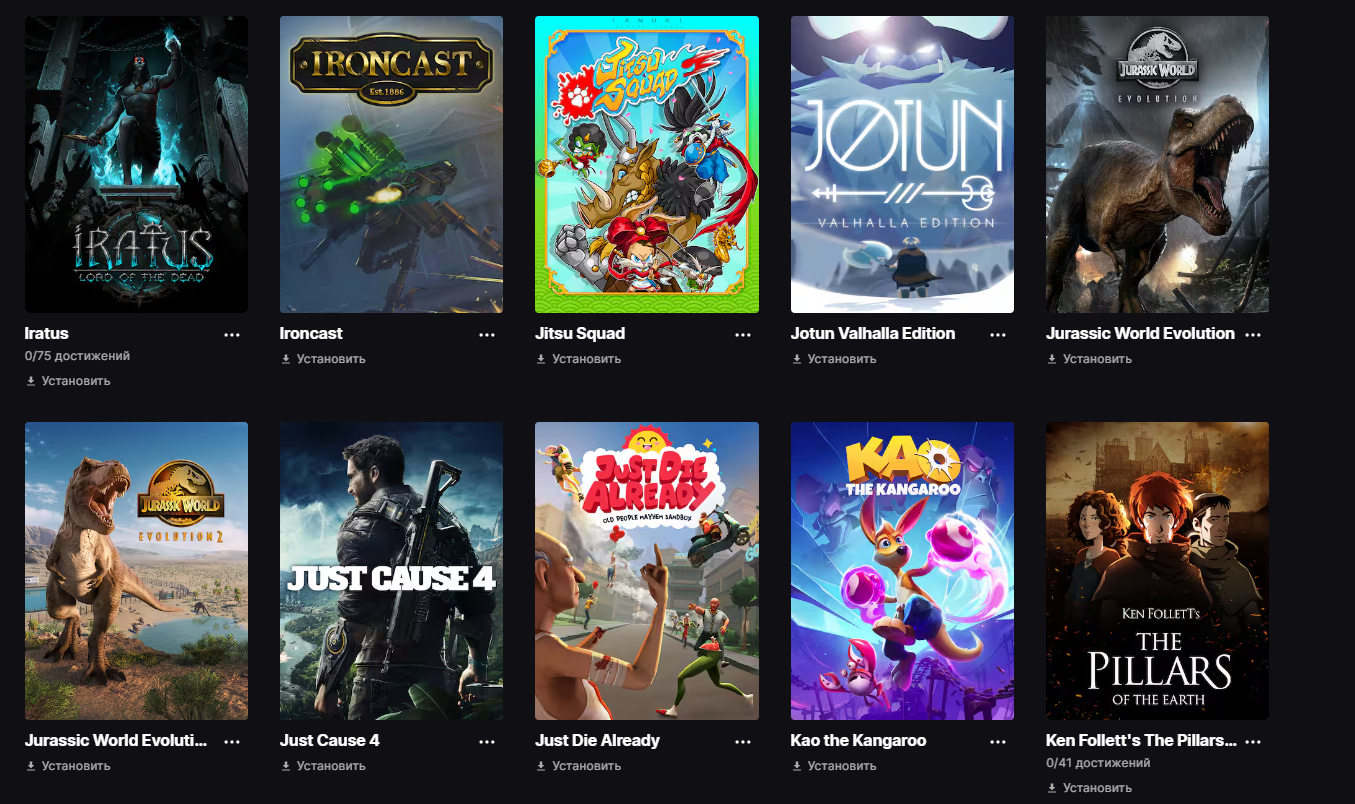1355x804 pixels.
Task: Click the download icon under Jitsu Squad
Action: point(541,359)
